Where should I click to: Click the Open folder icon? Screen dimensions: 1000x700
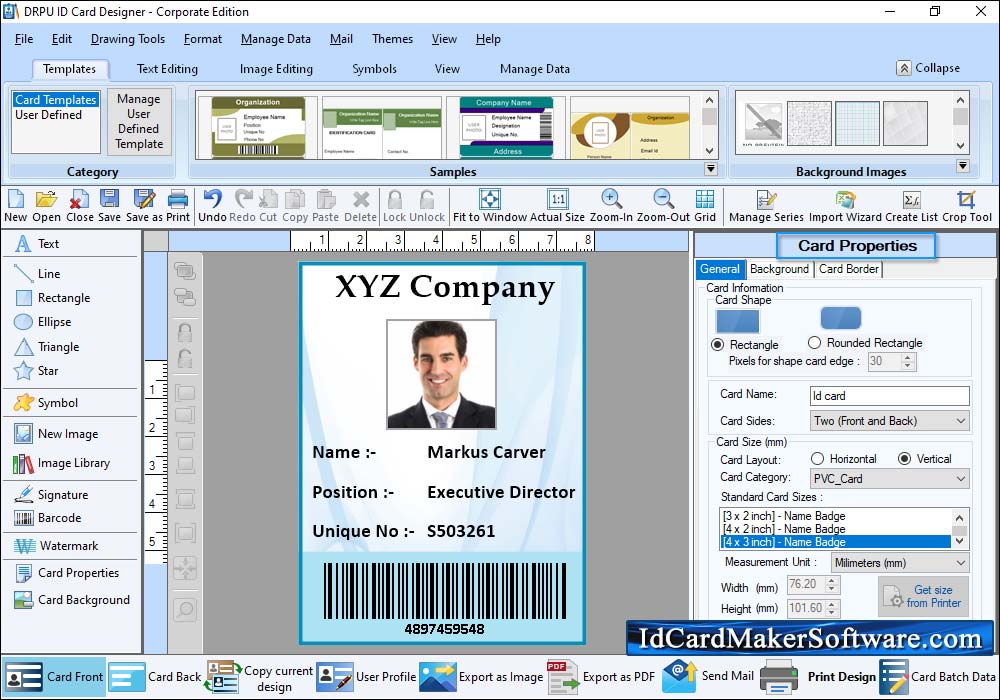point(46,199)
